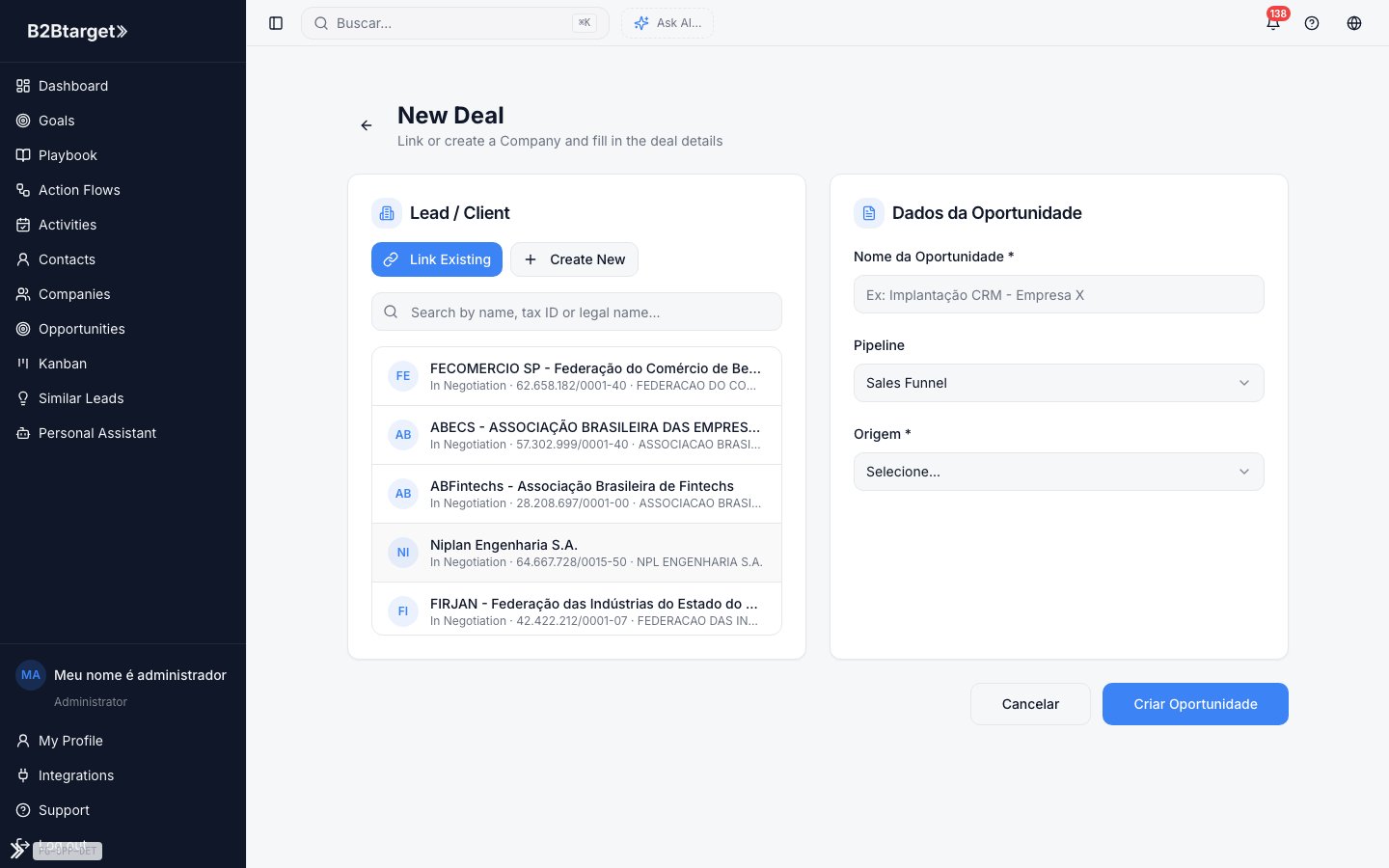Viewport: 1389px width, 868px height.
Task: Click the MA user avatar
Action: (x=31, y=675)
